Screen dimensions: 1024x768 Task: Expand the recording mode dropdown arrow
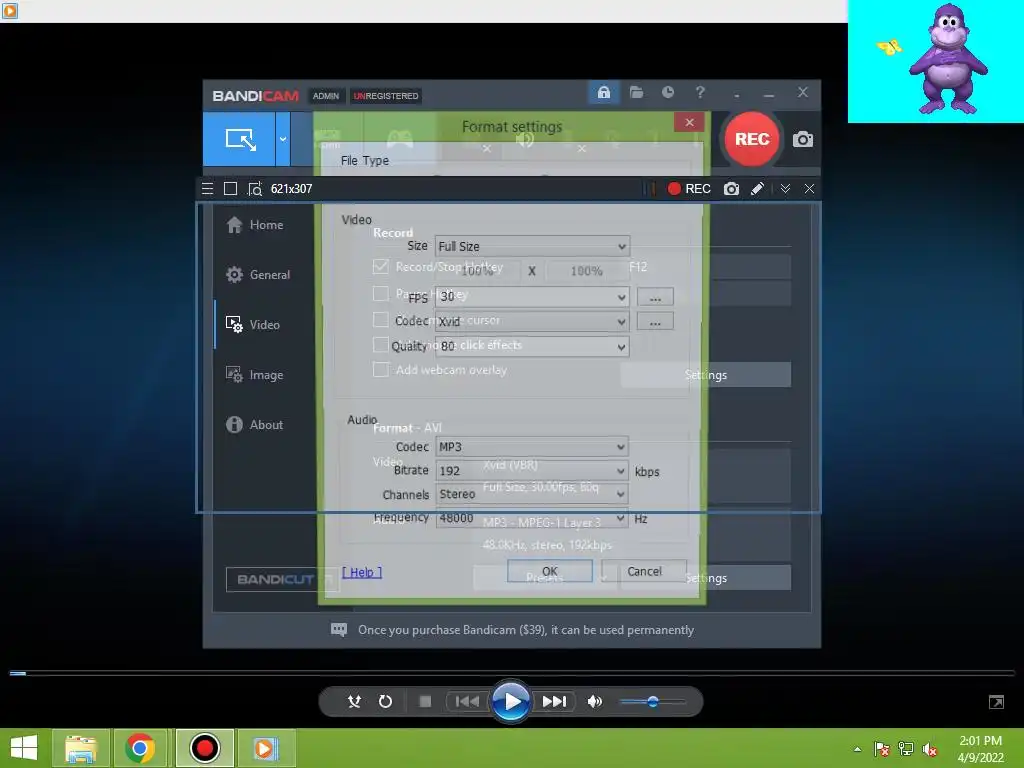[283, 139]
